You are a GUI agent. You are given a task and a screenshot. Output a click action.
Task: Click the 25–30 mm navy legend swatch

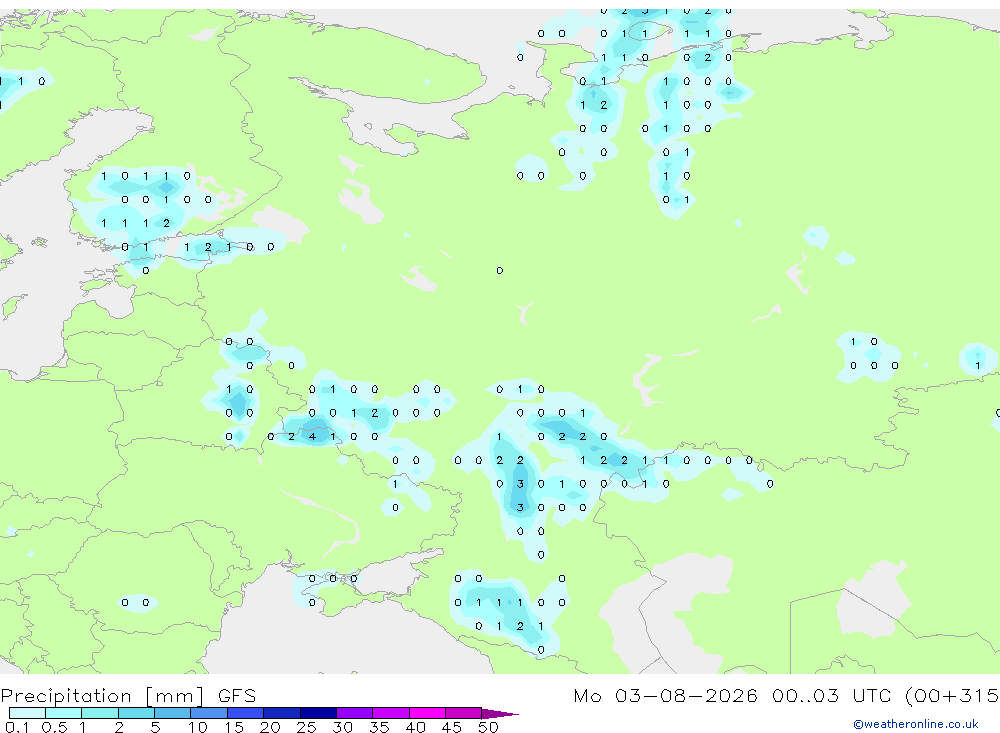pos(318,713)
